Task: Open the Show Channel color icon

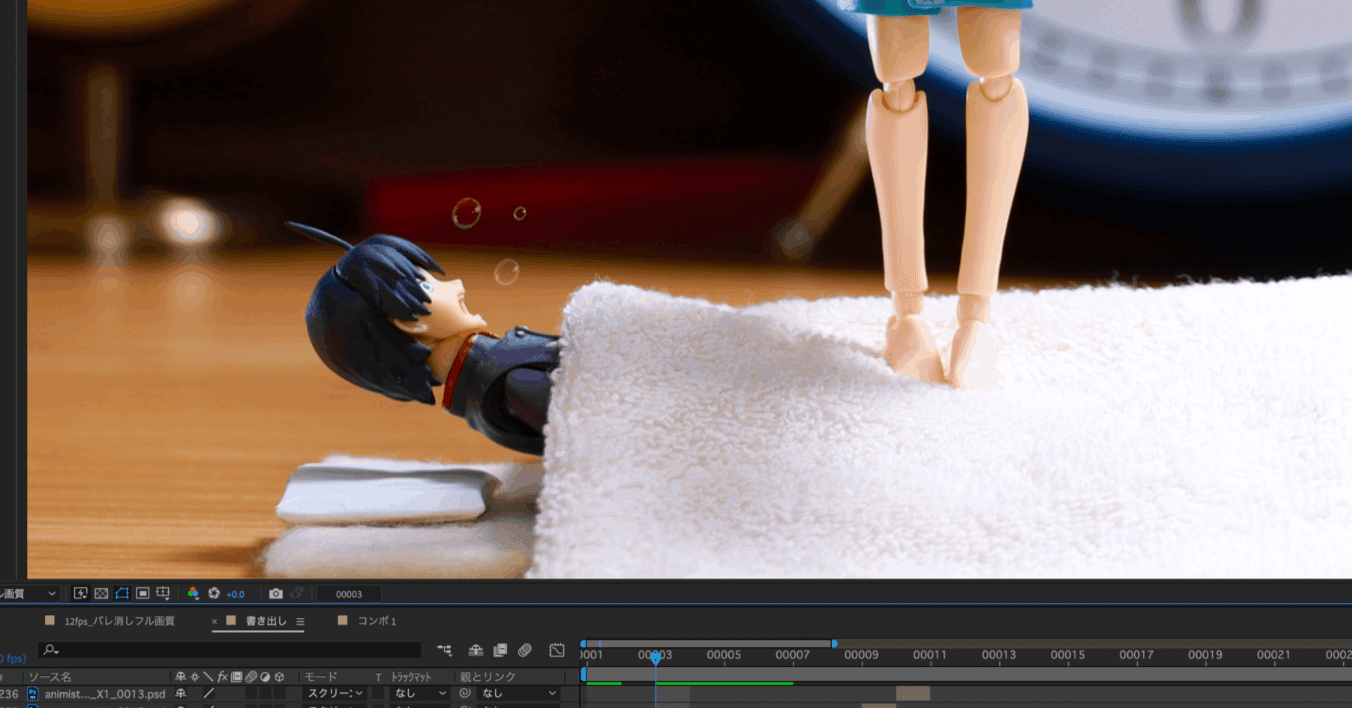Action: [x=193, y=593]
